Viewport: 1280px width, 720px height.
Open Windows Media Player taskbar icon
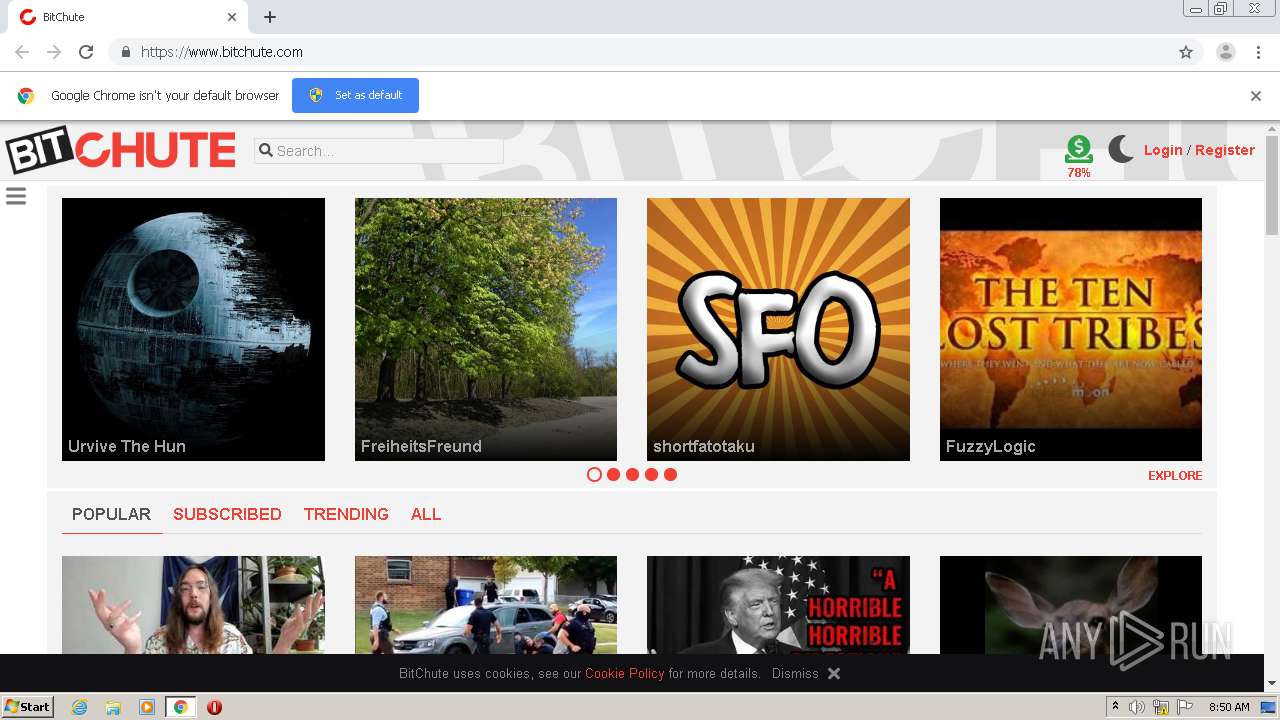click(147, 707)
